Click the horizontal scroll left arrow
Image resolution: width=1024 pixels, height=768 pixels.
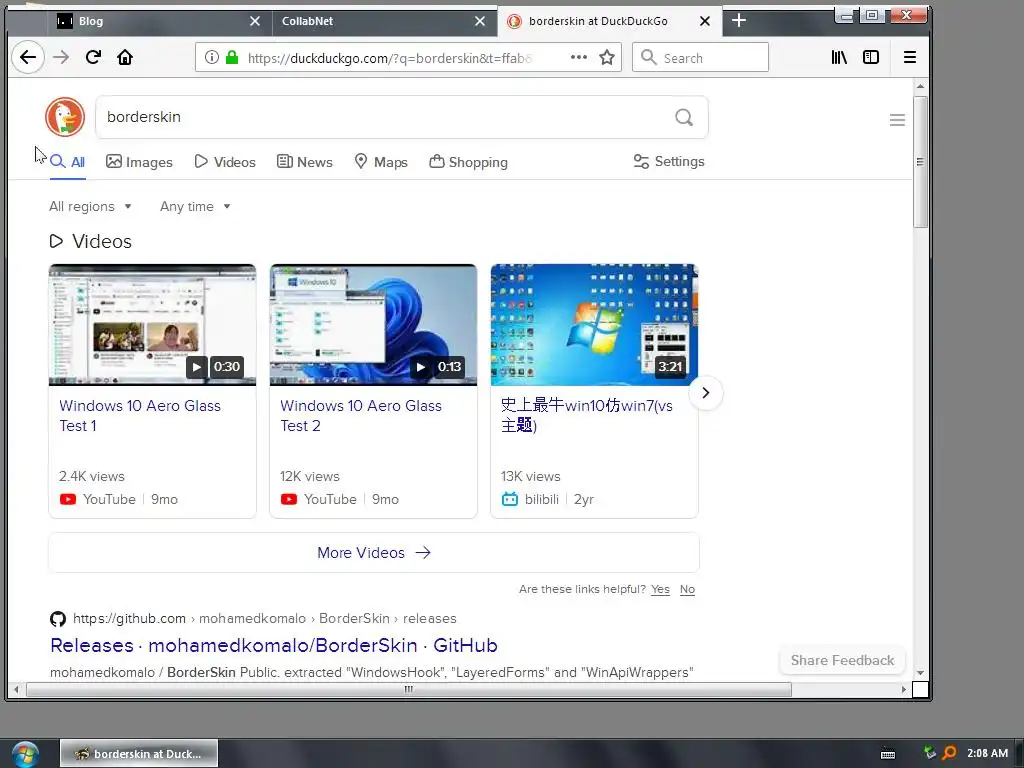[16, 689]
